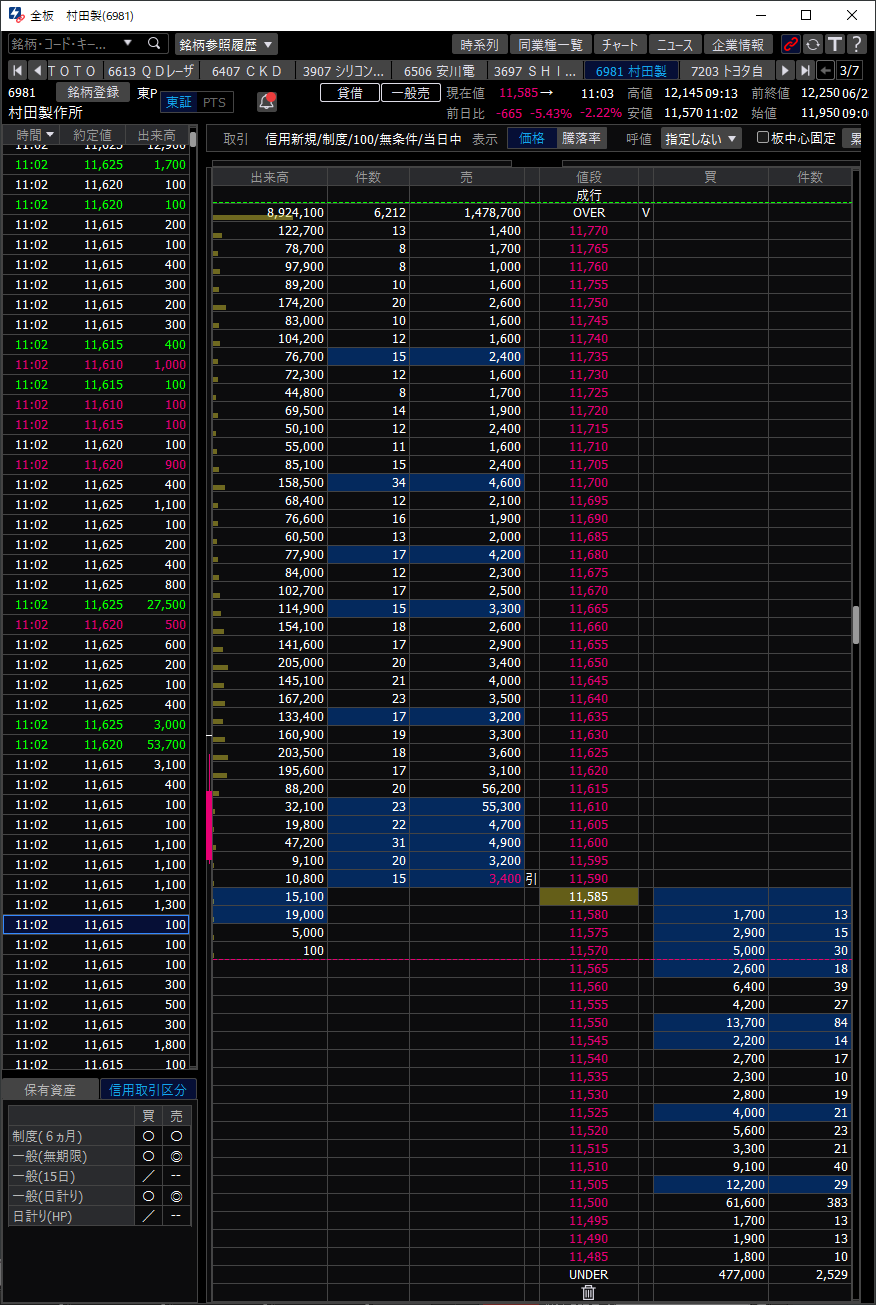Switch to 保有資産 tab

point(50,1090)
